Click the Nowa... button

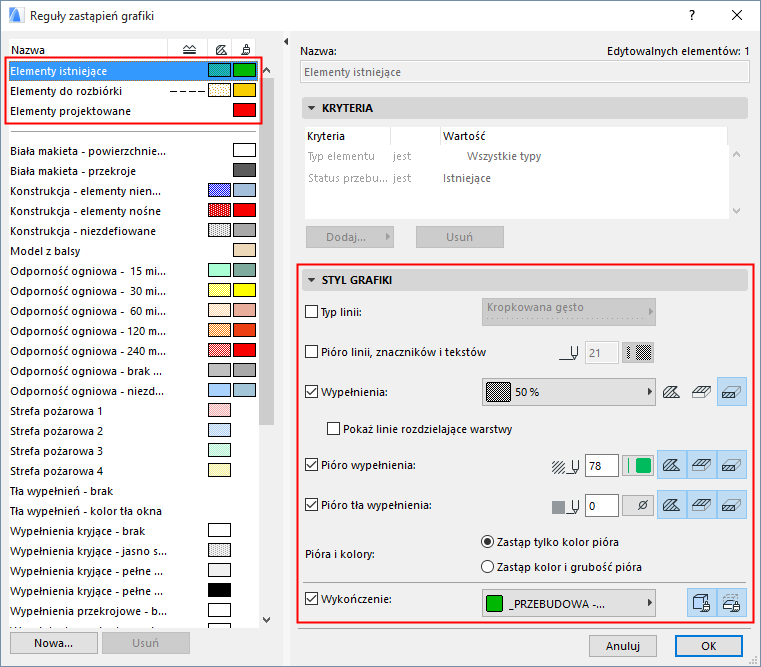[x=53, y=643]
